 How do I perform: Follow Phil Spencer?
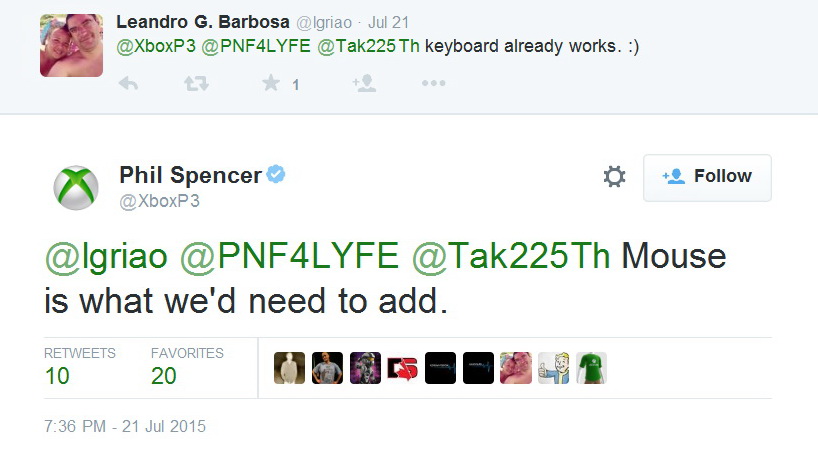click(x=707, y=177)
